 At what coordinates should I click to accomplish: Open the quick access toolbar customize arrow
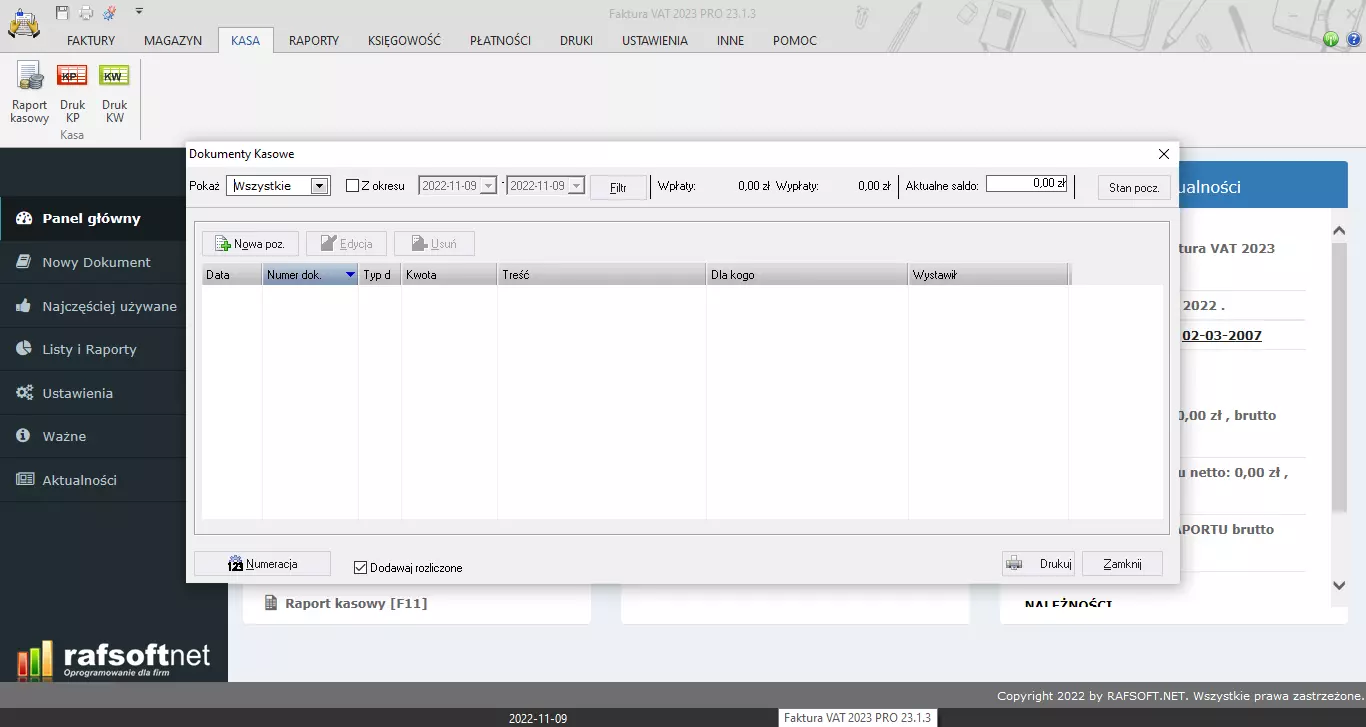(x=139, y=11)
